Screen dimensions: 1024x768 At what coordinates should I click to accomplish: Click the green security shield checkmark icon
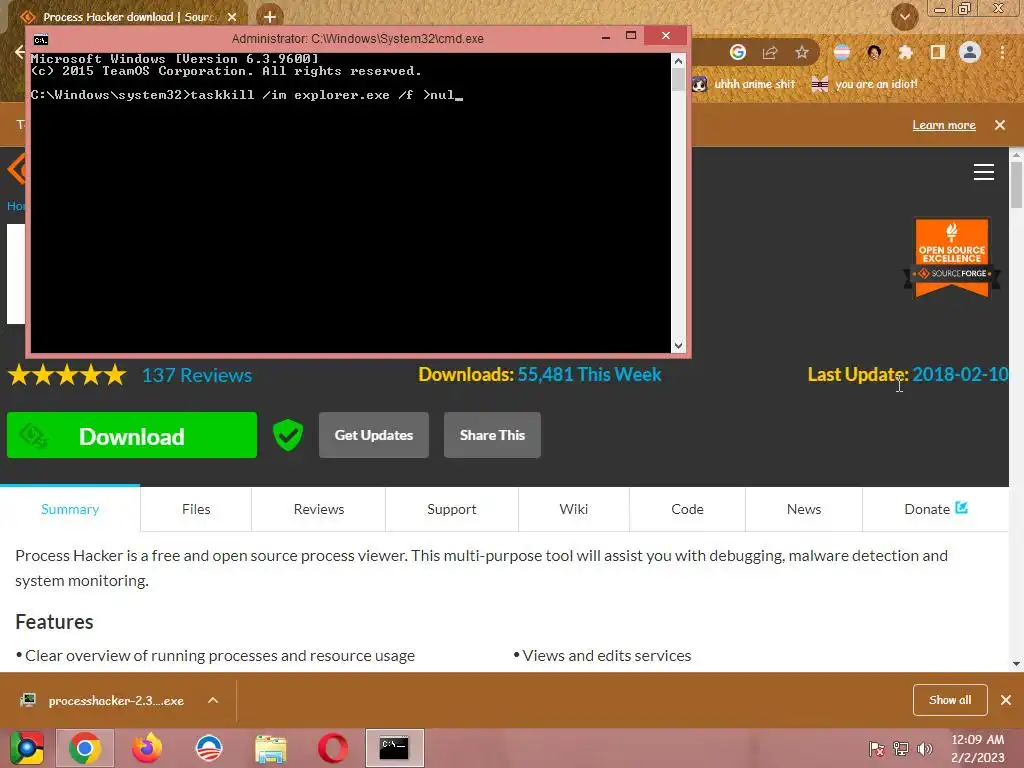[x=288, y=435]
